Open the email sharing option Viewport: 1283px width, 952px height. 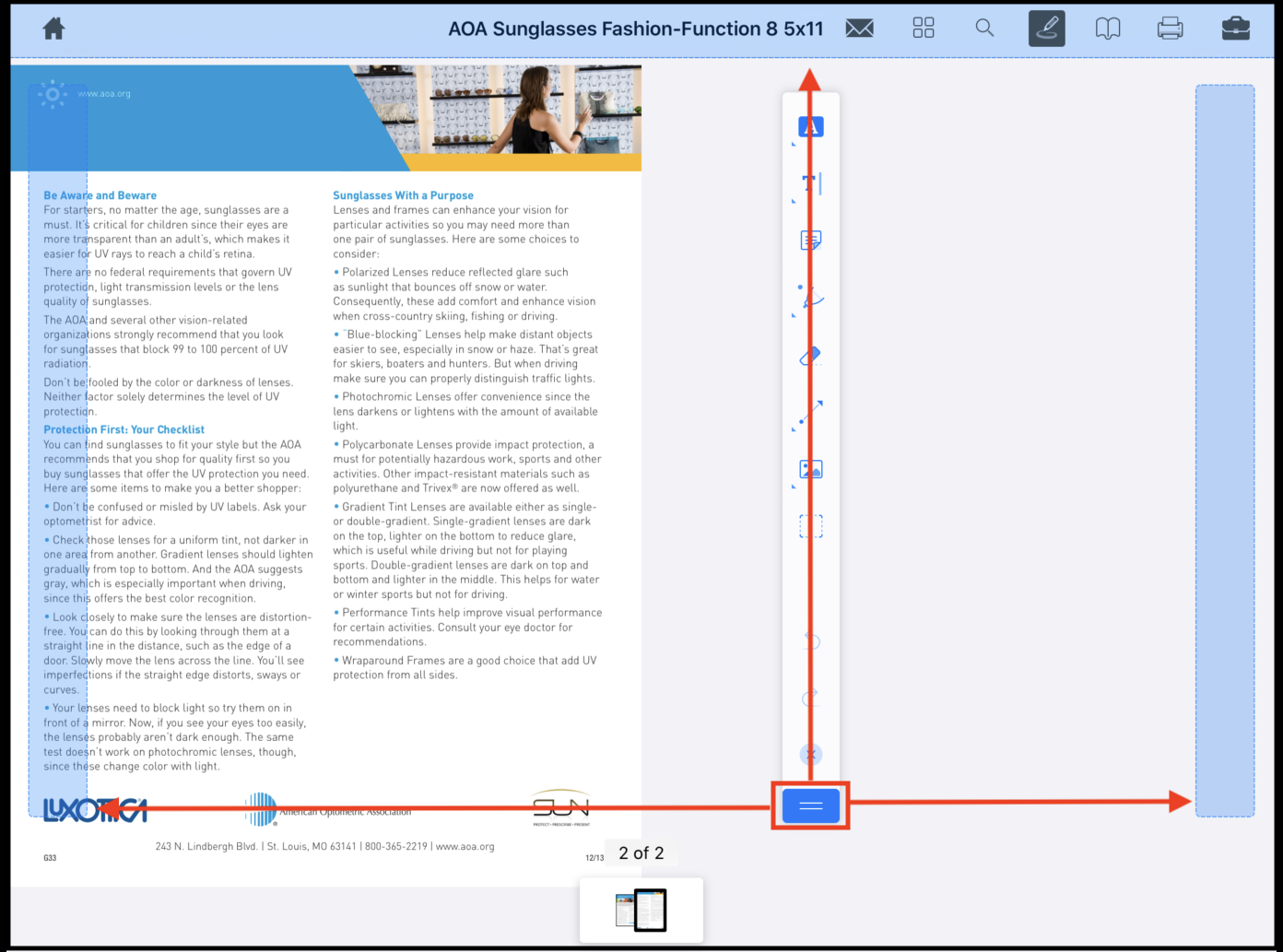(x=859, y=28)
